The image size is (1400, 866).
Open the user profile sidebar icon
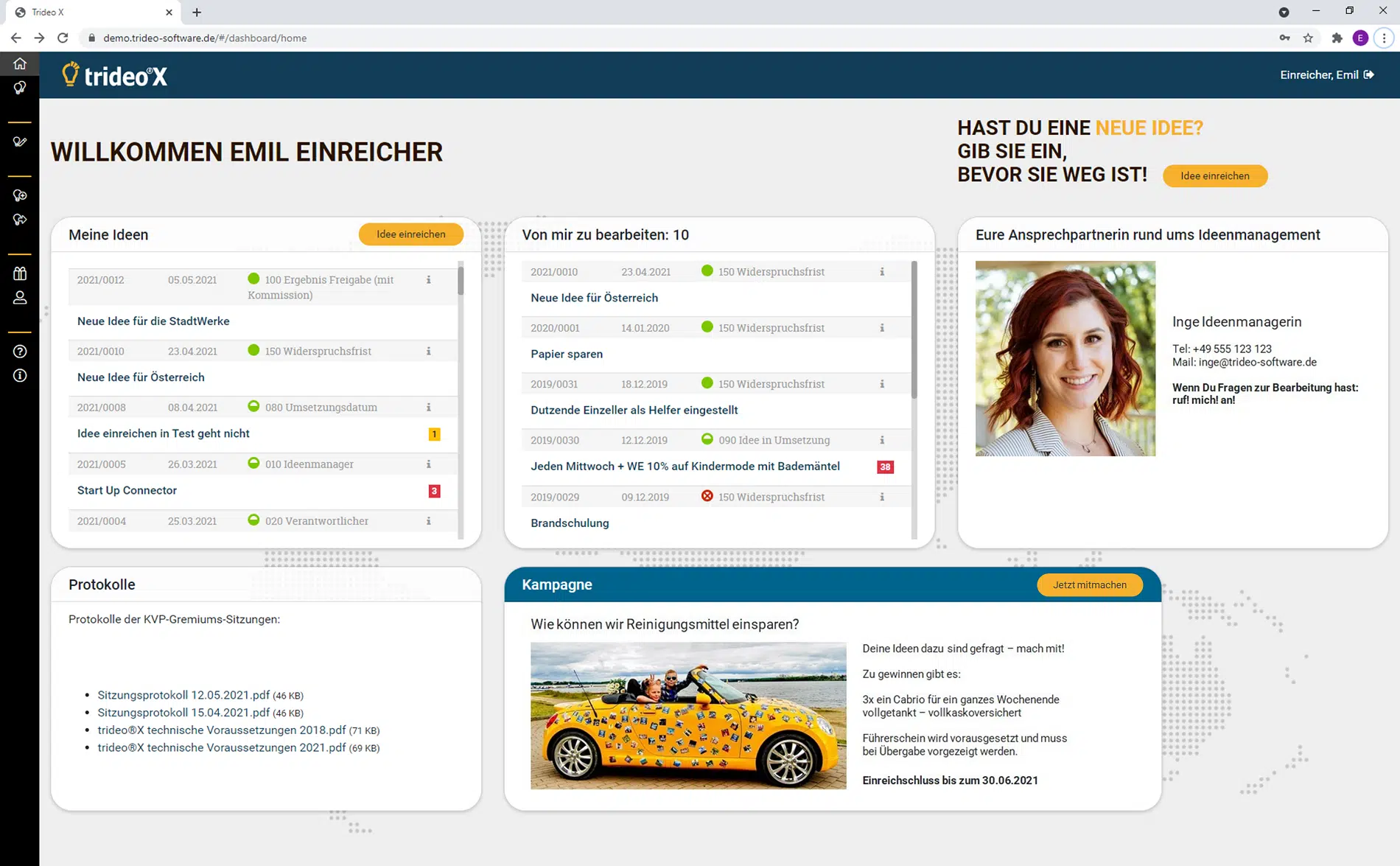[20, 298]
